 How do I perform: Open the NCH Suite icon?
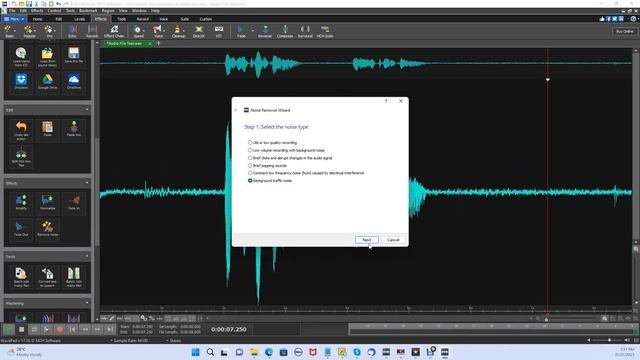(x=325, y=31)
